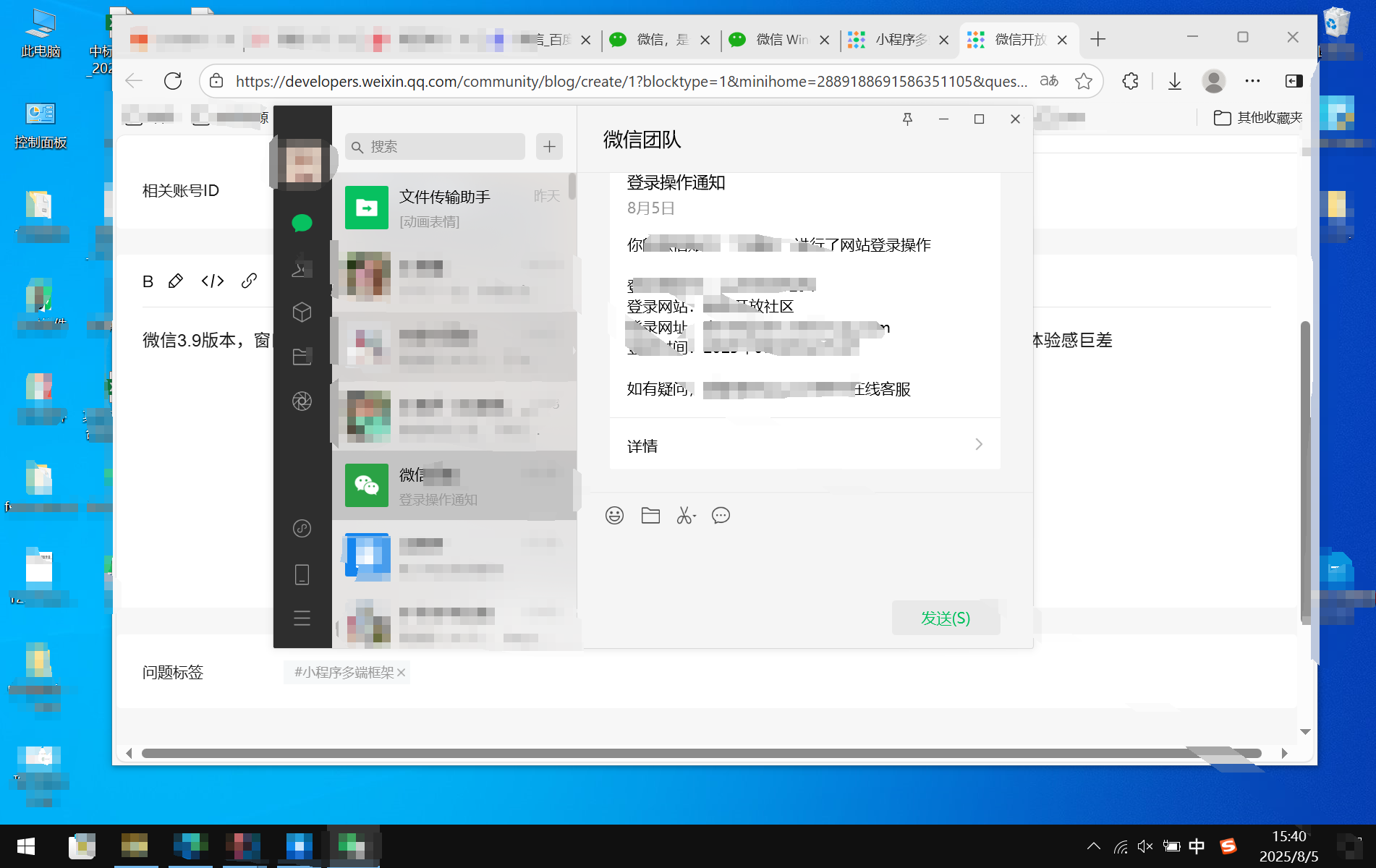
Task: Insert a hyperlink in the editor
Action: tap(249, 281)
